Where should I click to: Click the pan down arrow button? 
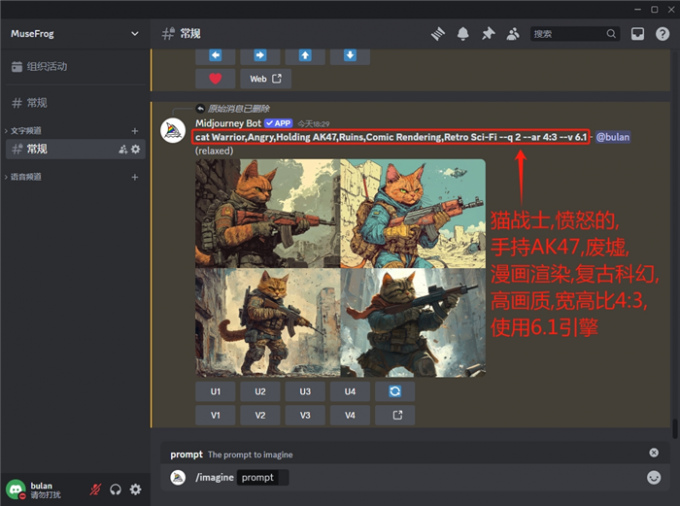350,55
